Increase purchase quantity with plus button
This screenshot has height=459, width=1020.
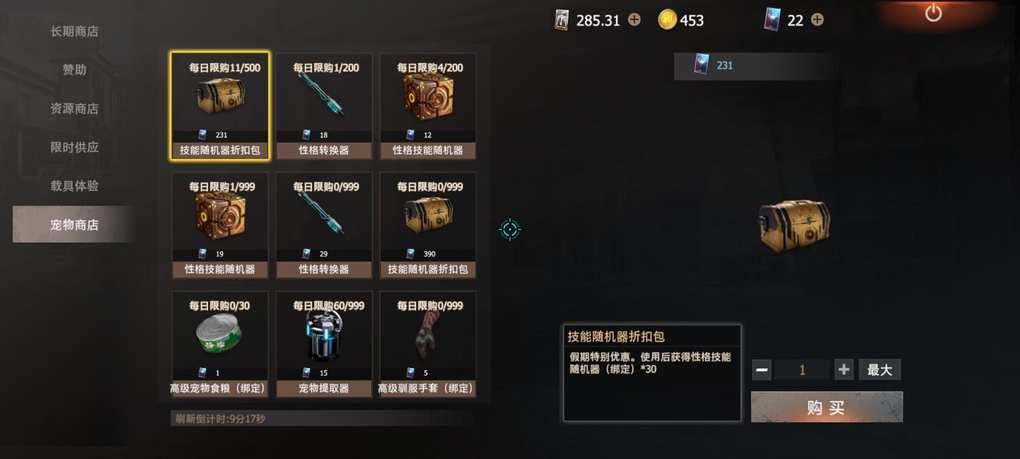(844, 370)
